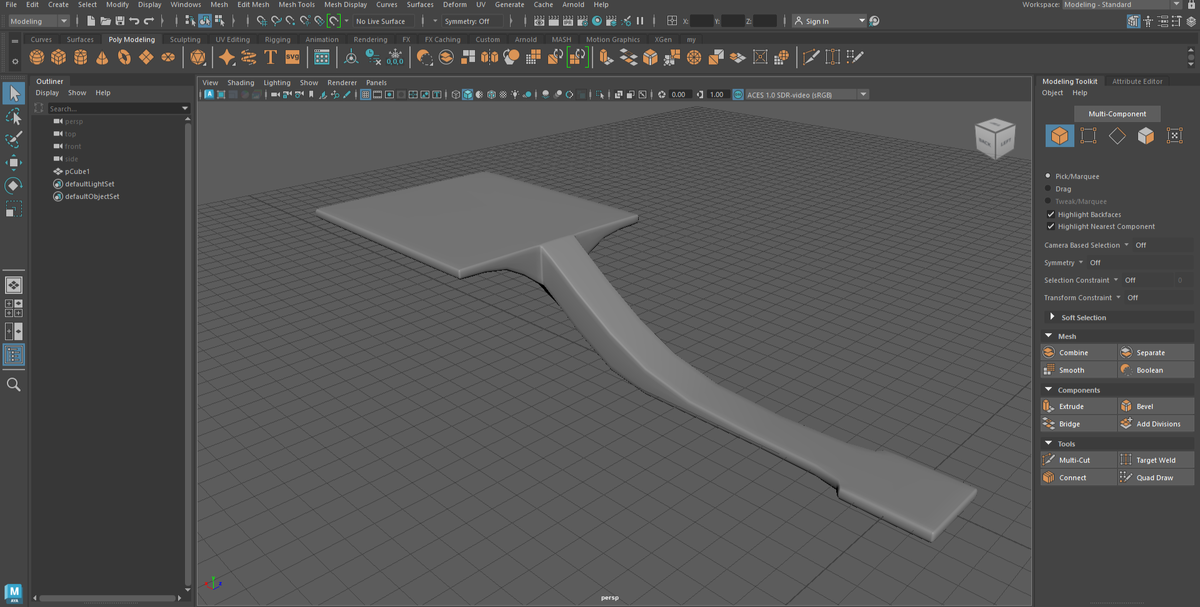Select the SVG creation shelf icon
This screenshot has height=607, width=1200.
pyautogui.click(x=291, y=57)
